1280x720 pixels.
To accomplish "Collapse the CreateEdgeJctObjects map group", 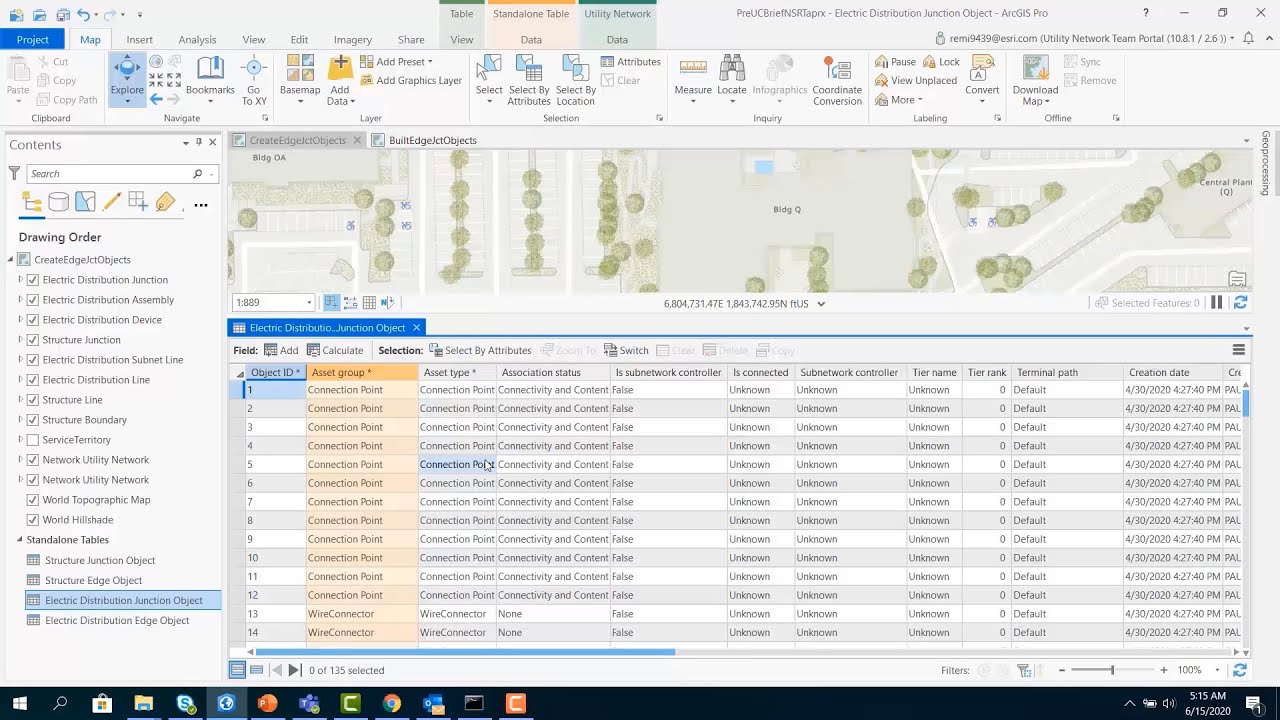I will pos(11,260).
